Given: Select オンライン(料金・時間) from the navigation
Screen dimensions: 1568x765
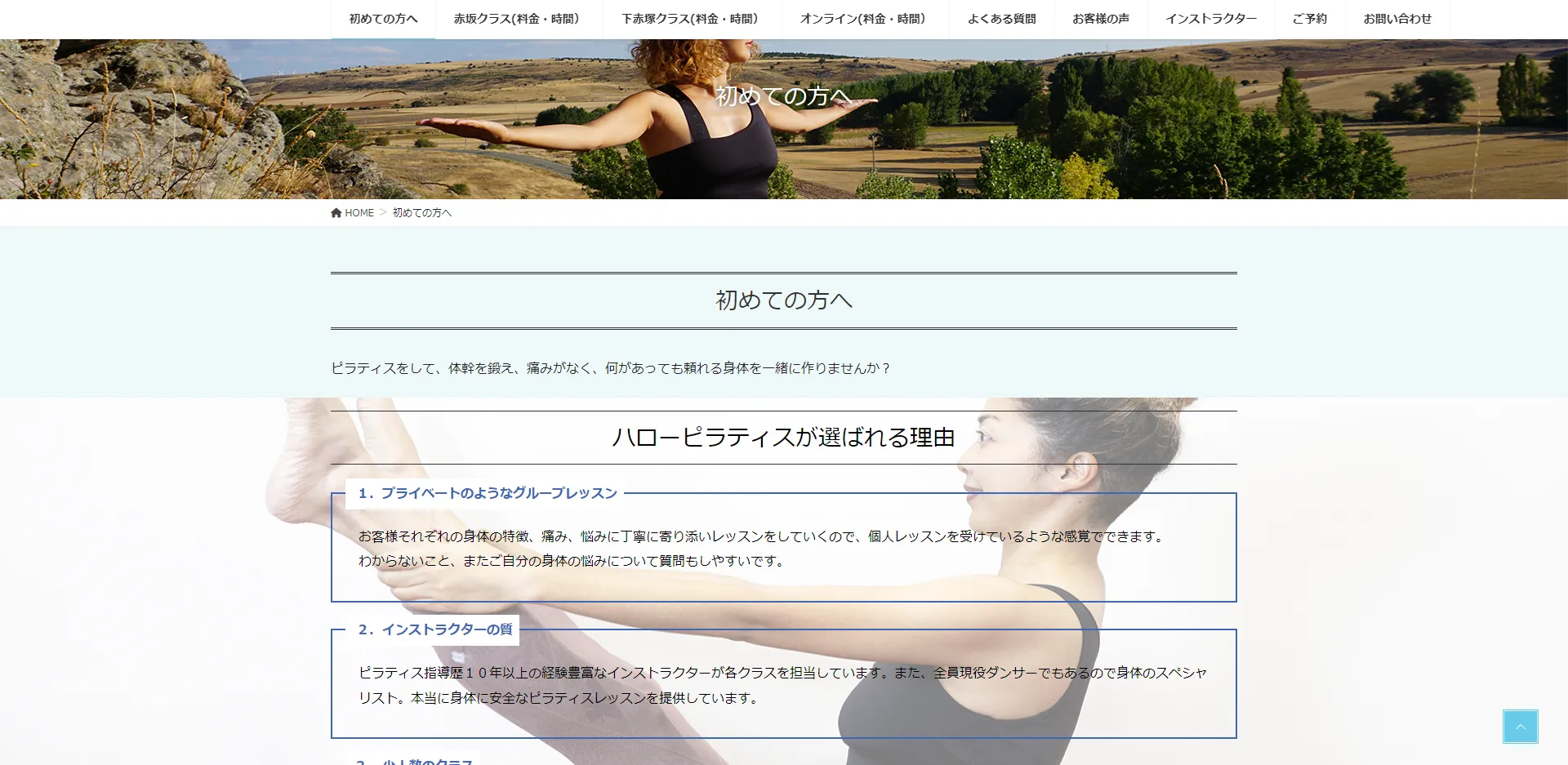Looking at the screenshot, I should pyautogui.click(x=865, y=19).
